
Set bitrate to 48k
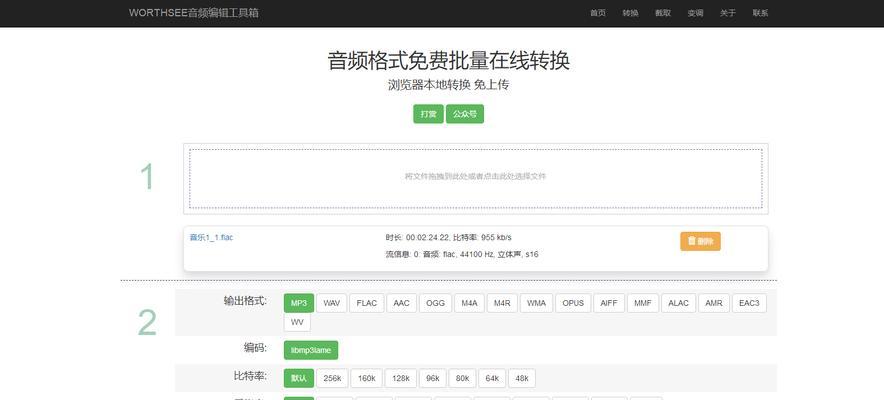[x=522, y=378]
